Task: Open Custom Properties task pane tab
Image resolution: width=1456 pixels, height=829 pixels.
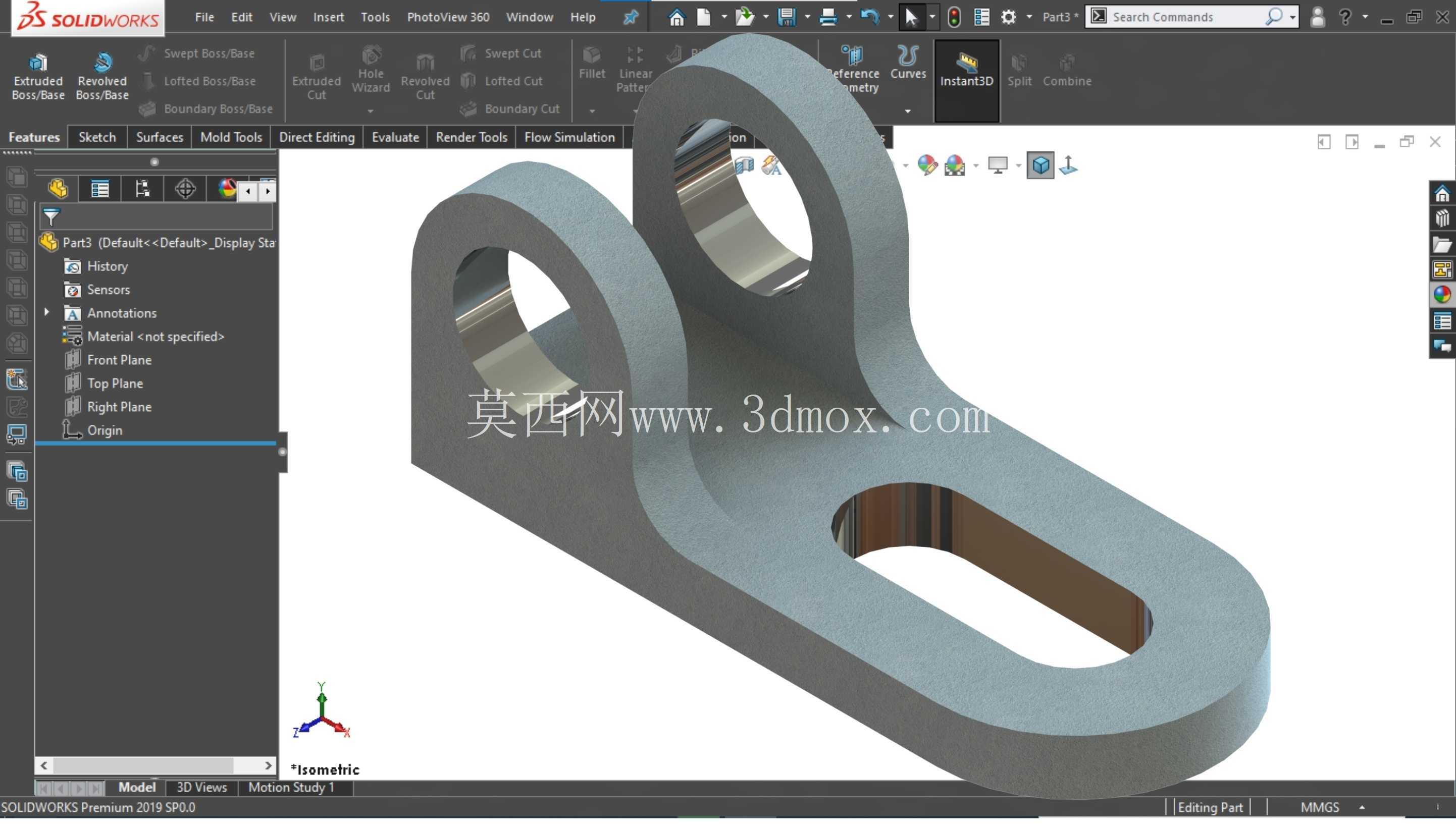Action: (x=1442, y=322)
